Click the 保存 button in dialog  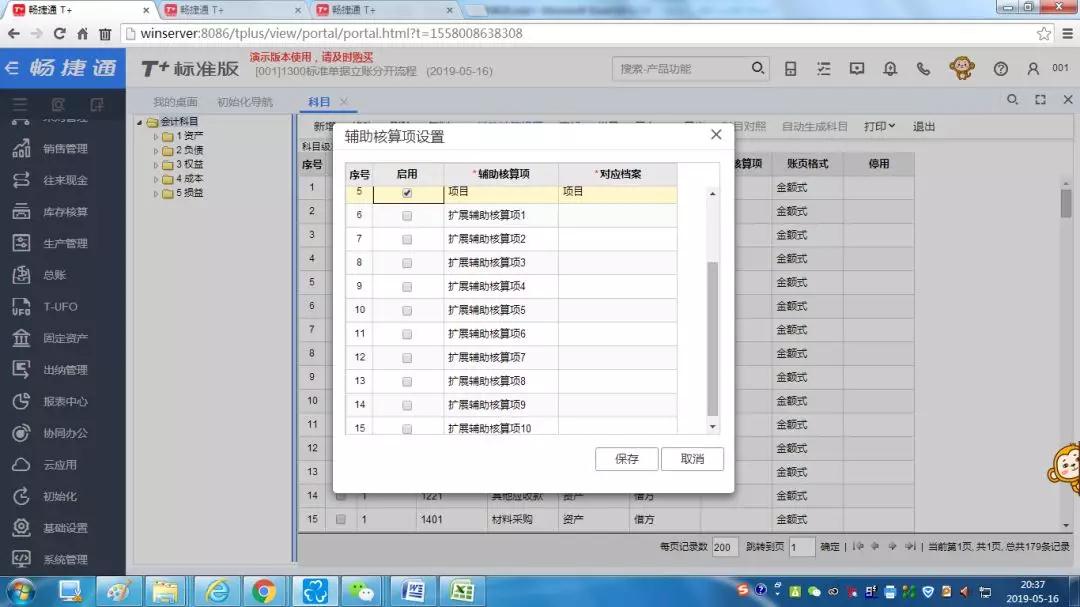pos(627,459)
